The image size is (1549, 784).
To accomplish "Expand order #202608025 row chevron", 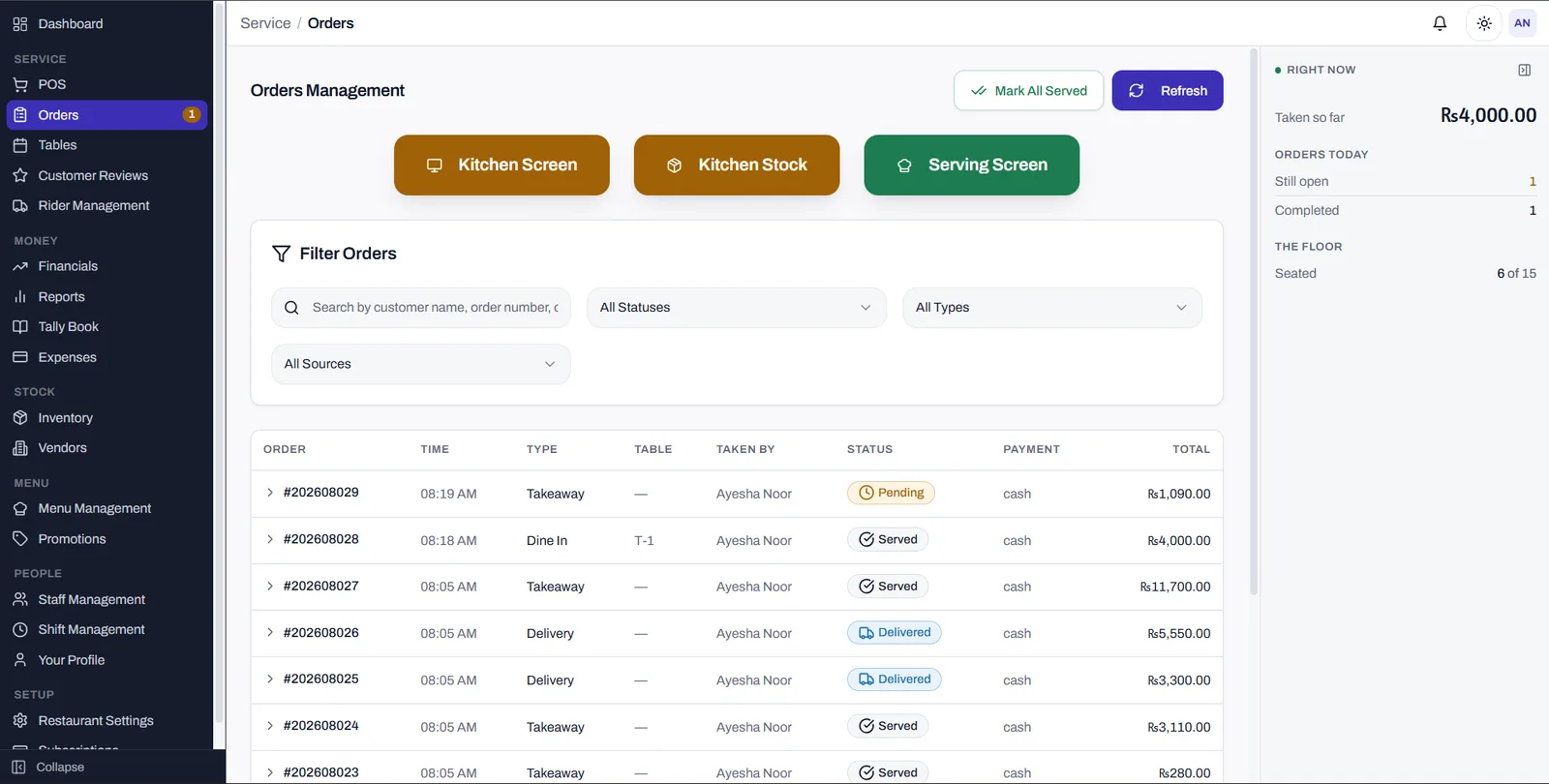I will [270, 678].
